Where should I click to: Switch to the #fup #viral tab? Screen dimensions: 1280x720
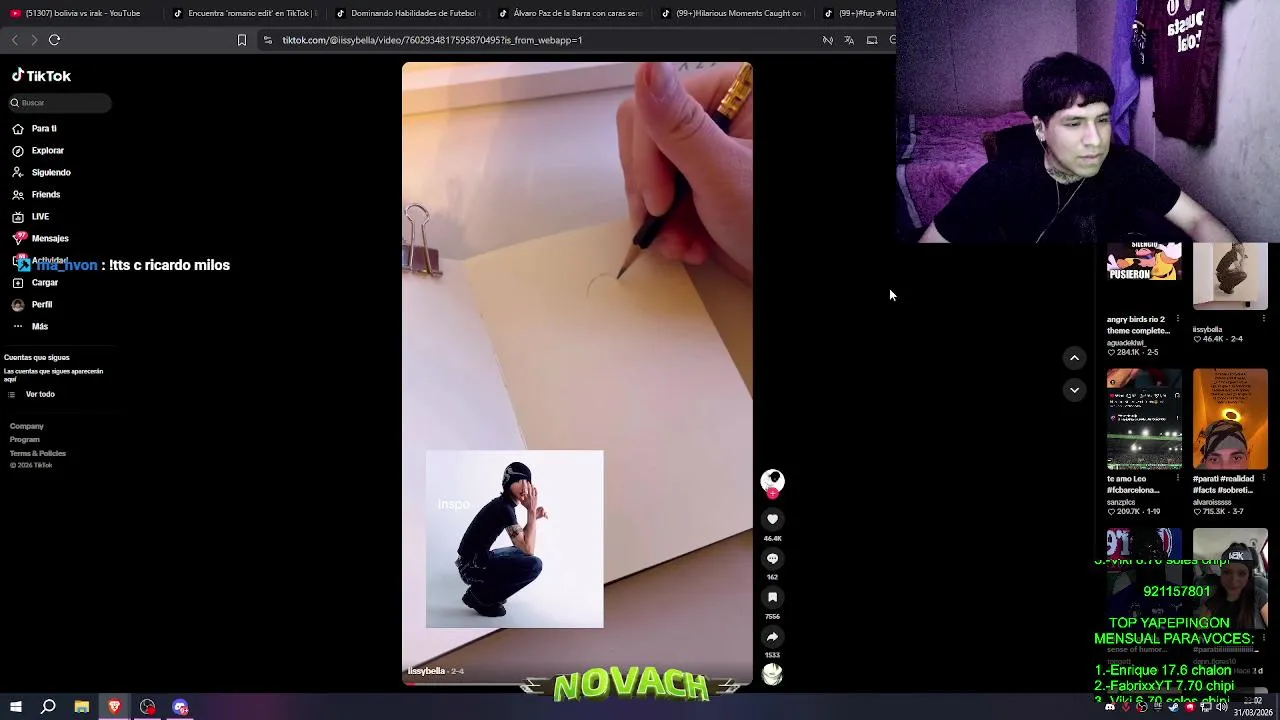[860, 13]
